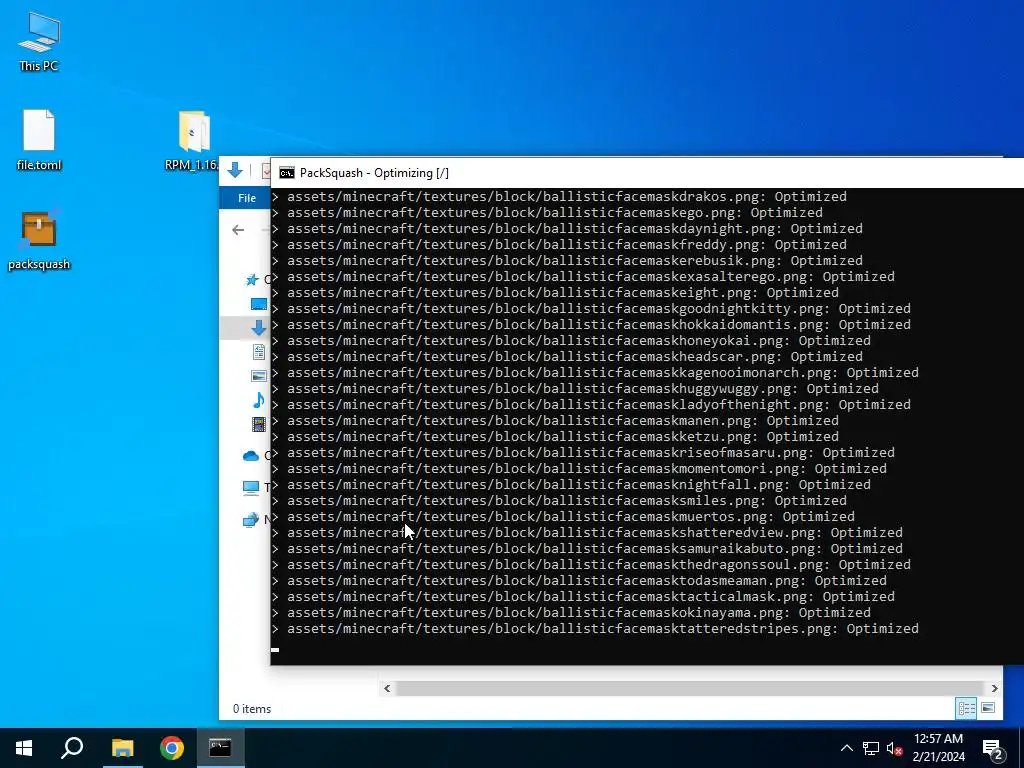Click the horizontal scrollbar right arrow in Explorer
The image size is (1024, 768).
994,688
